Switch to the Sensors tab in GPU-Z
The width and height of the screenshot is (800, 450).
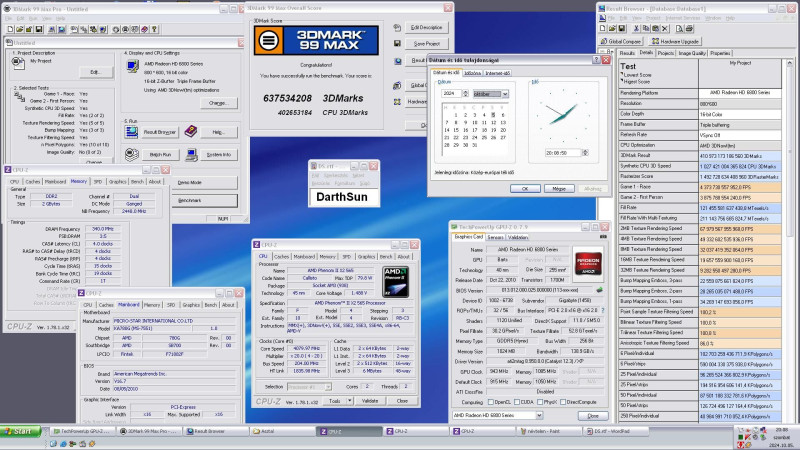coord(495,237)
